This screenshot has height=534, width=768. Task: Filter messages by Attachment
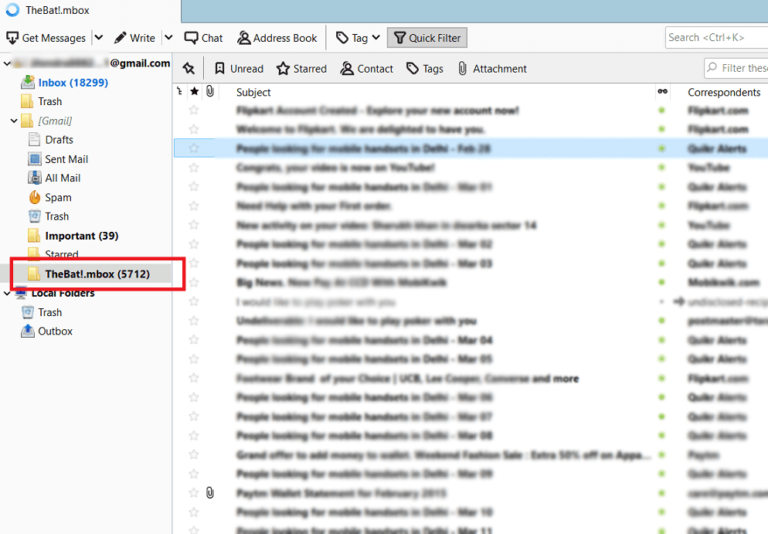point(492,69)
